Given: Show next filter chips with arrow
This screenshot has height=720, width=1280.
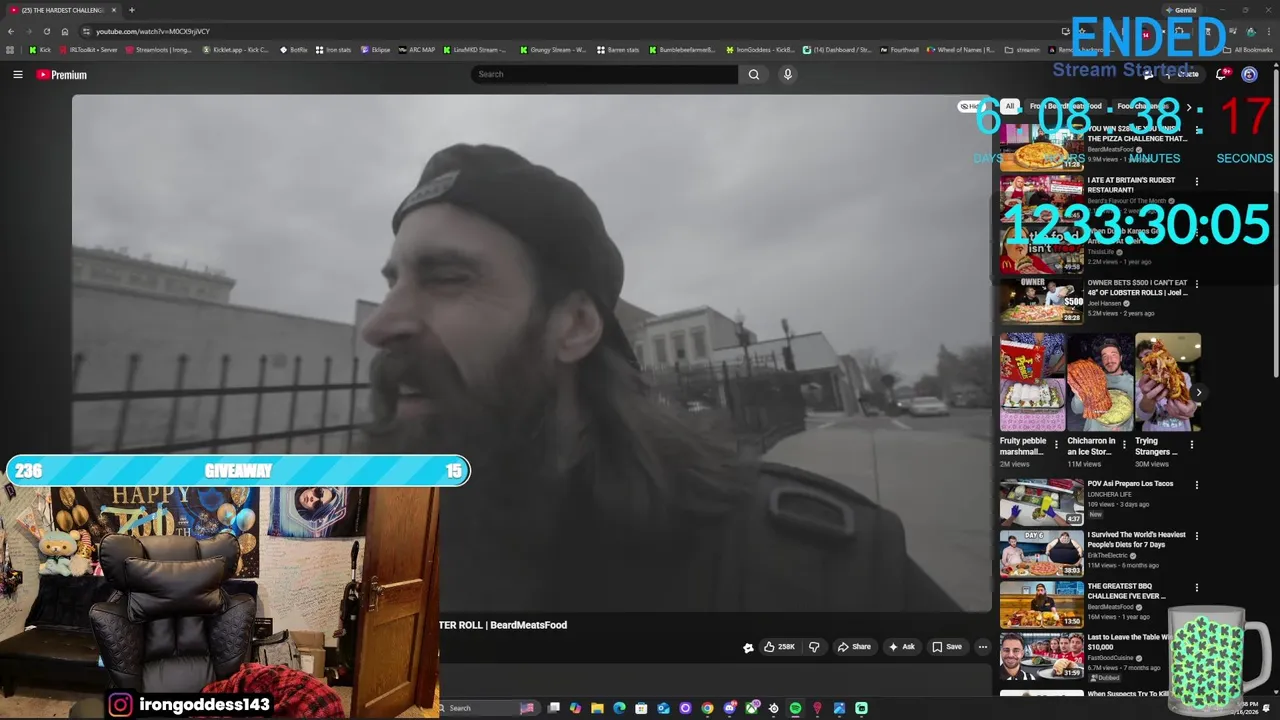Looking at the screenshot, I should pos(1189,106).
